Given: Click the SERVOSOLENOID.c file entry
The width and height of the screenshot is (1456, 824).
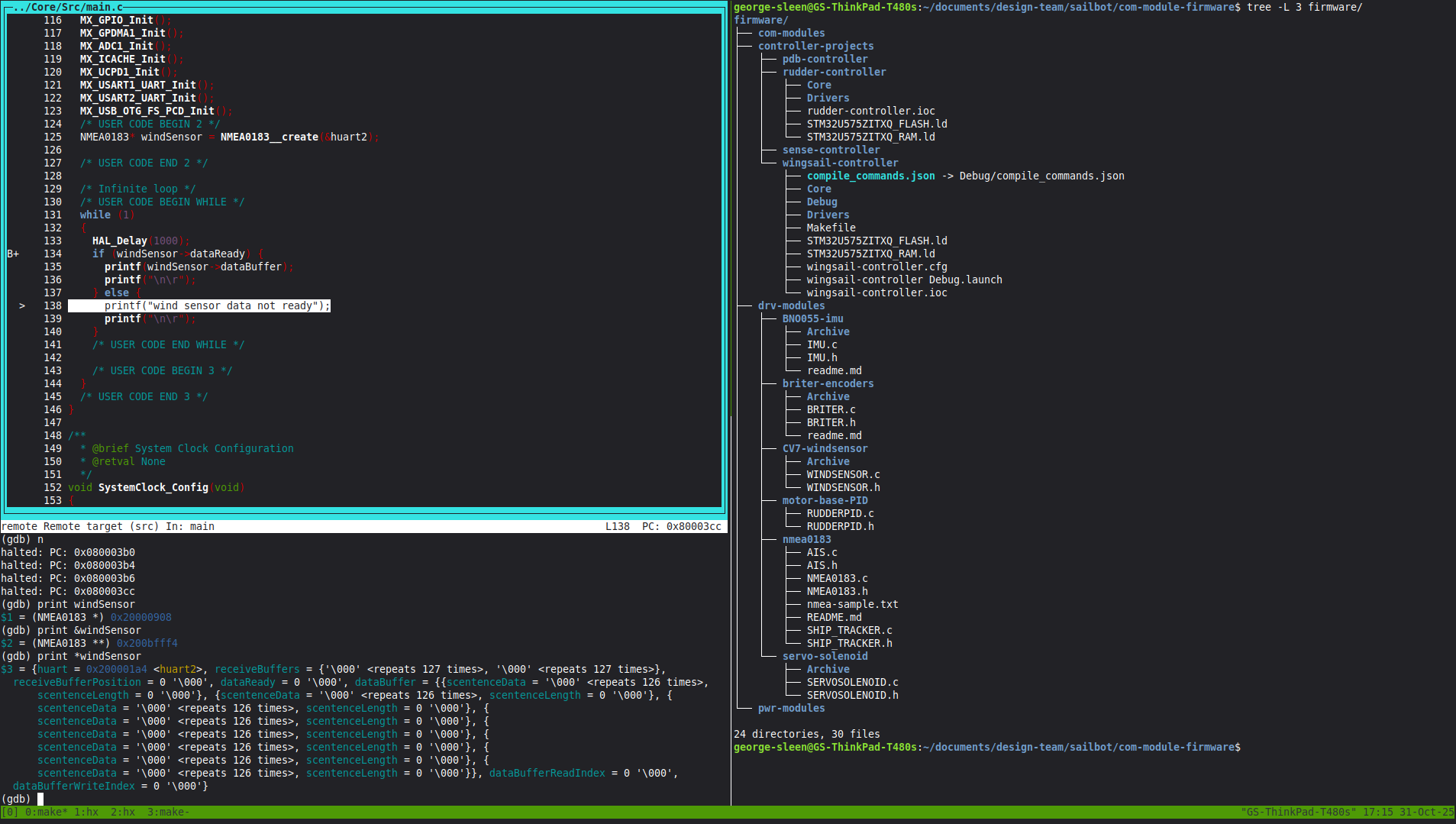Looking at the screenshot, I should (x=853, y=682).
